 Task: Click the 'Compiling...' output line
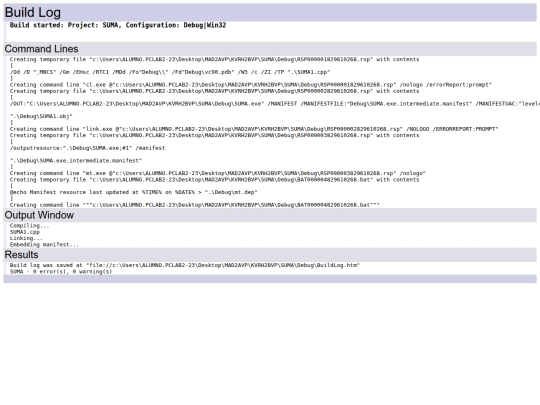click(x=30, y=226)
